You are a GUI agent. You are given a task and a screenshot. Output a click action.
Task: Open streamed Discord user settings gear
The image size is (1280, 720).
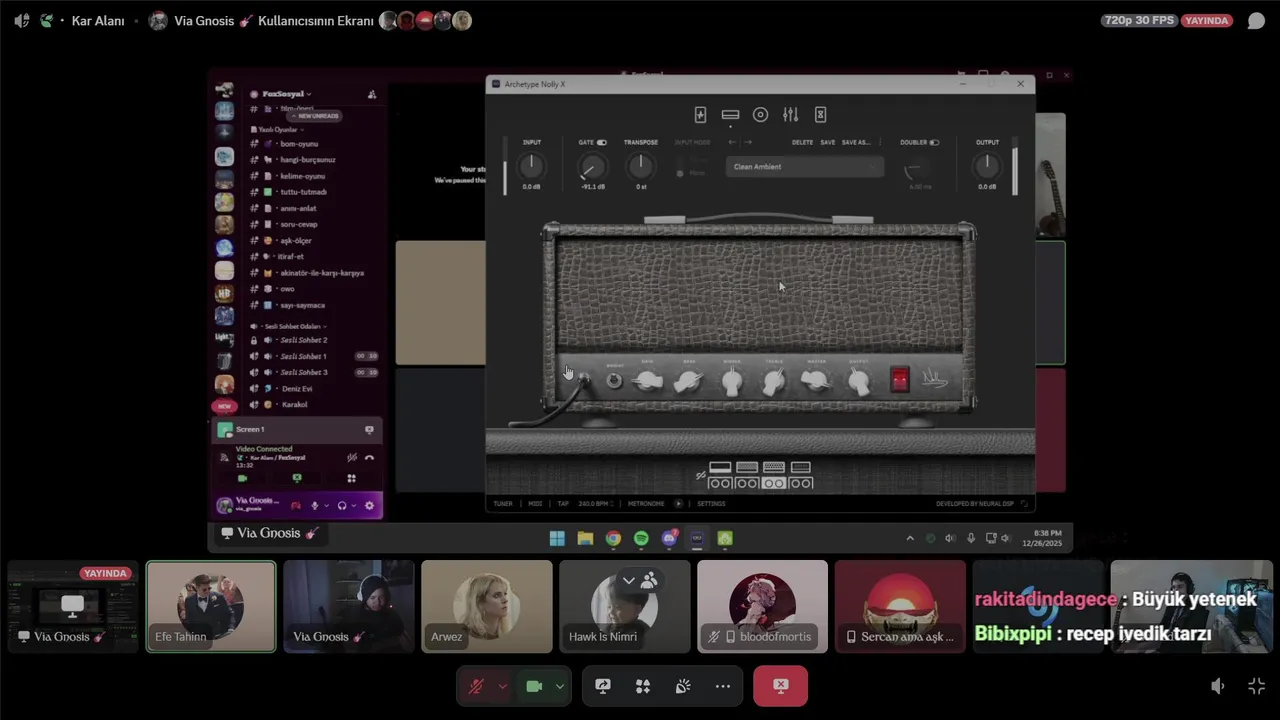[369, 506]
